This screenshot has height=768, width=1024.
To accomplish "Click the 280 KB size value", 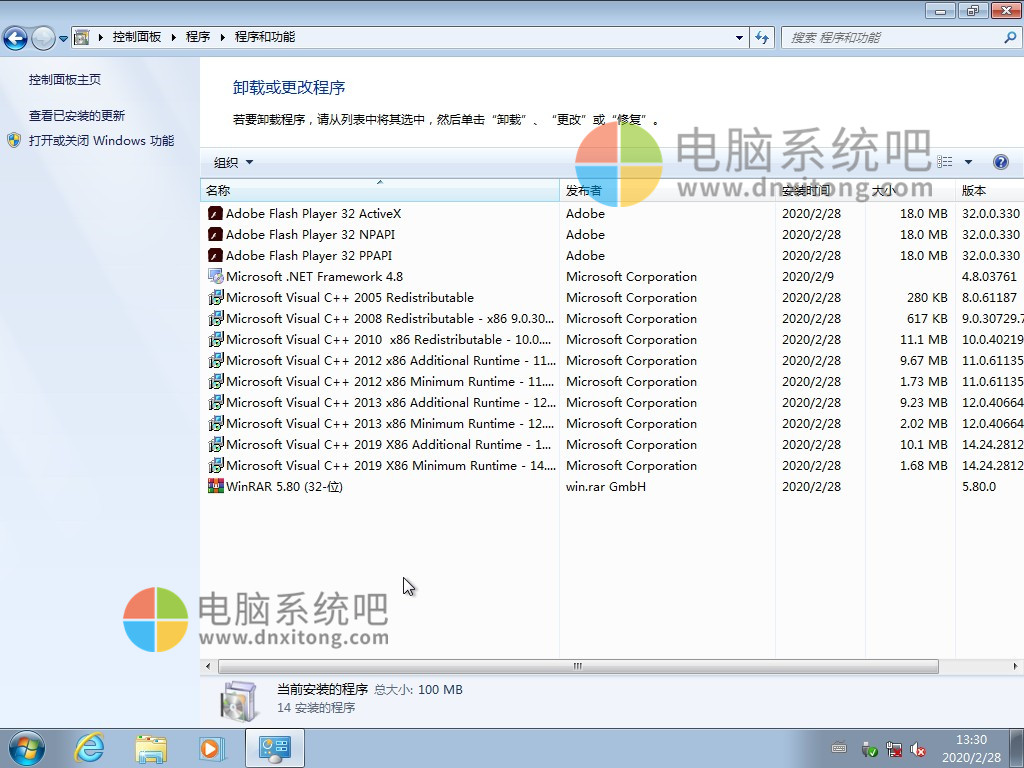I will point(927,298).
